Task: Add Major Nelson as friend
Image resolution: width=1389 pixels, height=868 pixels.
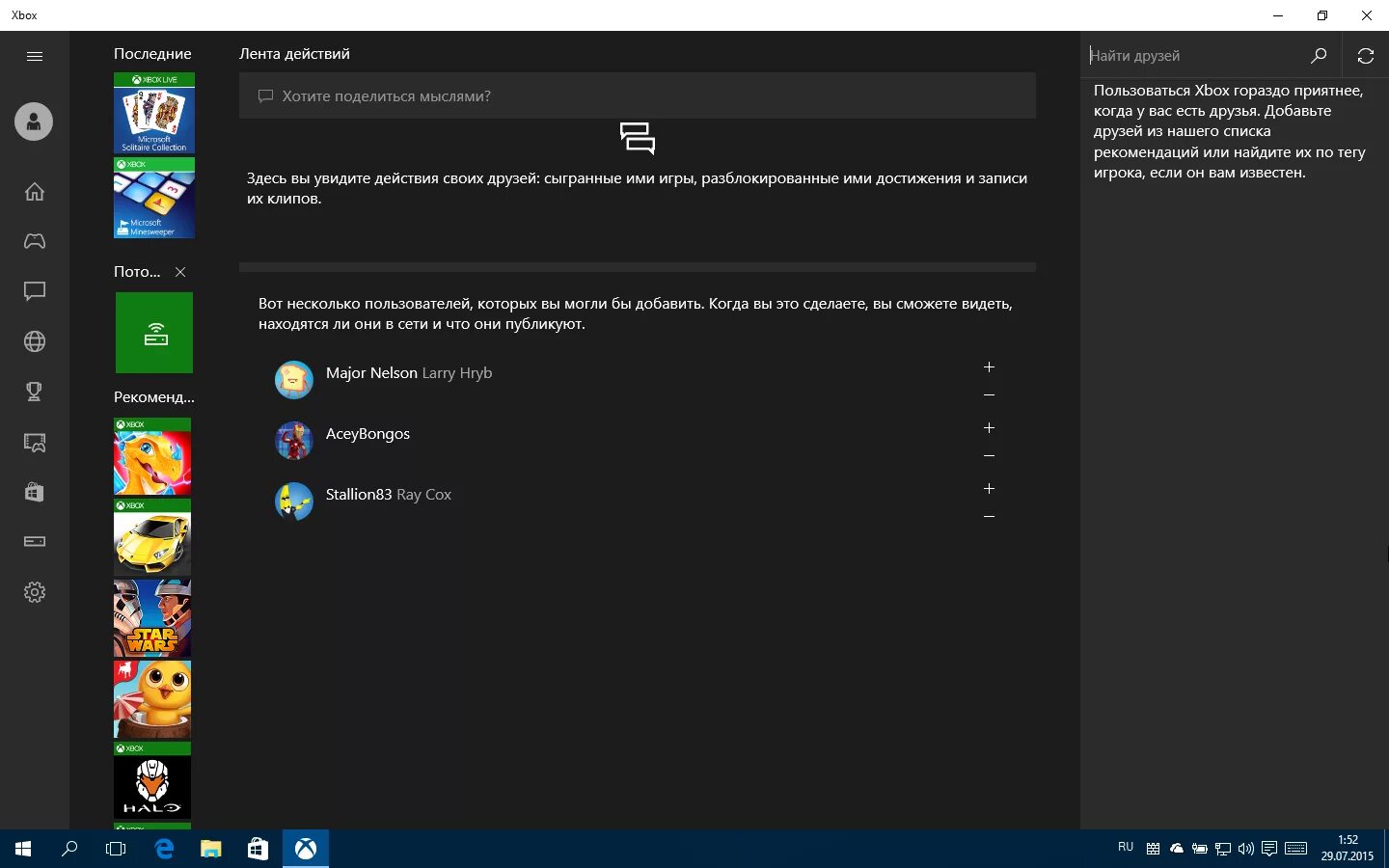Action: point(989,367)
